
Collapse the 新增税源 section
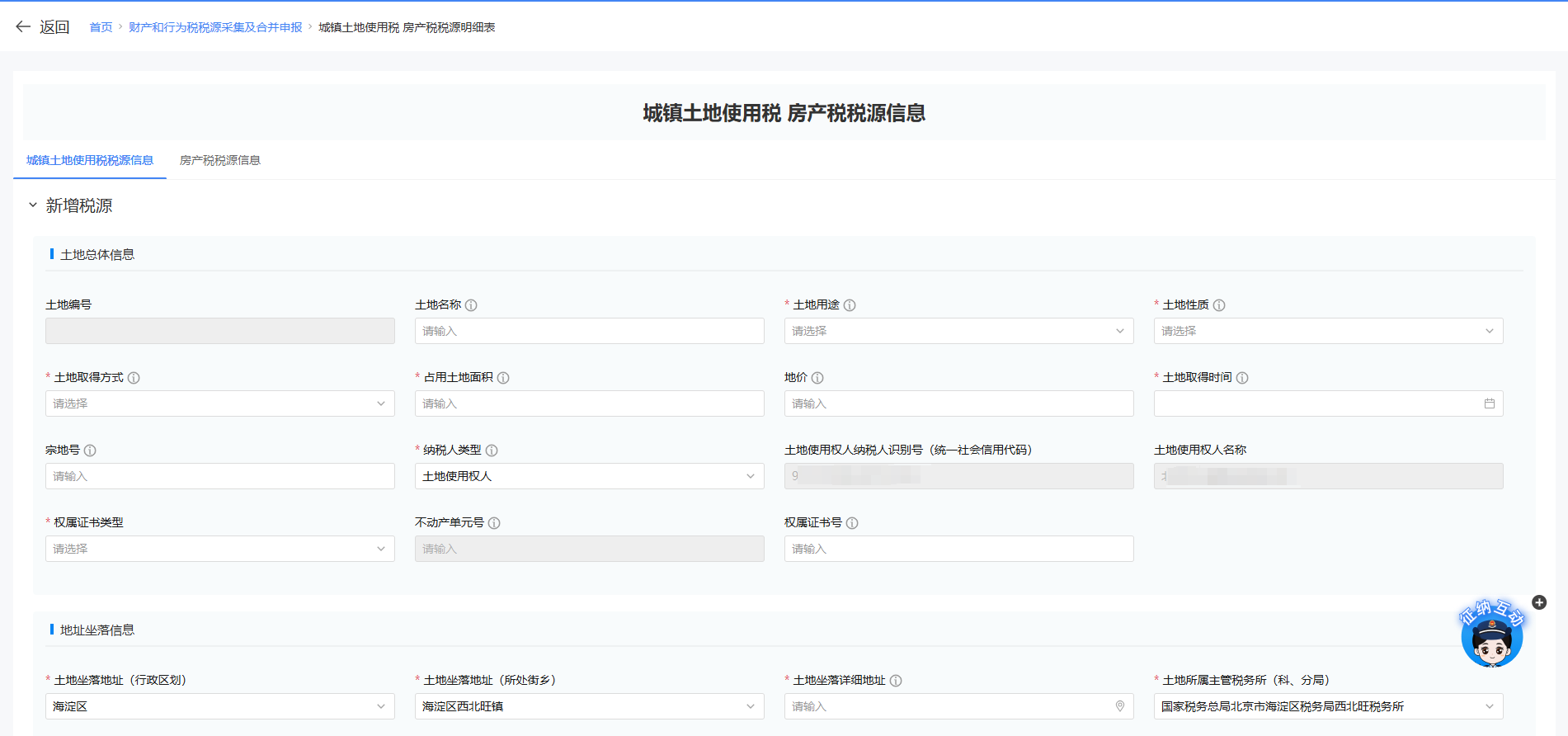pos(33,205)
